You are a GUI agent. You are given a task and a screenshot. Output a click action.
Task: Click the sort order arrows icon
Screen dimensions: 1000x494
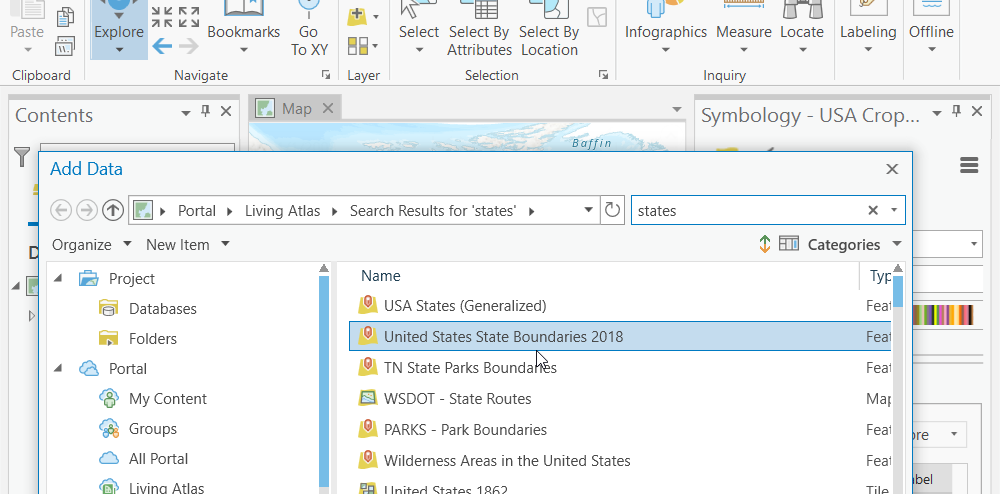coord(765,244)
